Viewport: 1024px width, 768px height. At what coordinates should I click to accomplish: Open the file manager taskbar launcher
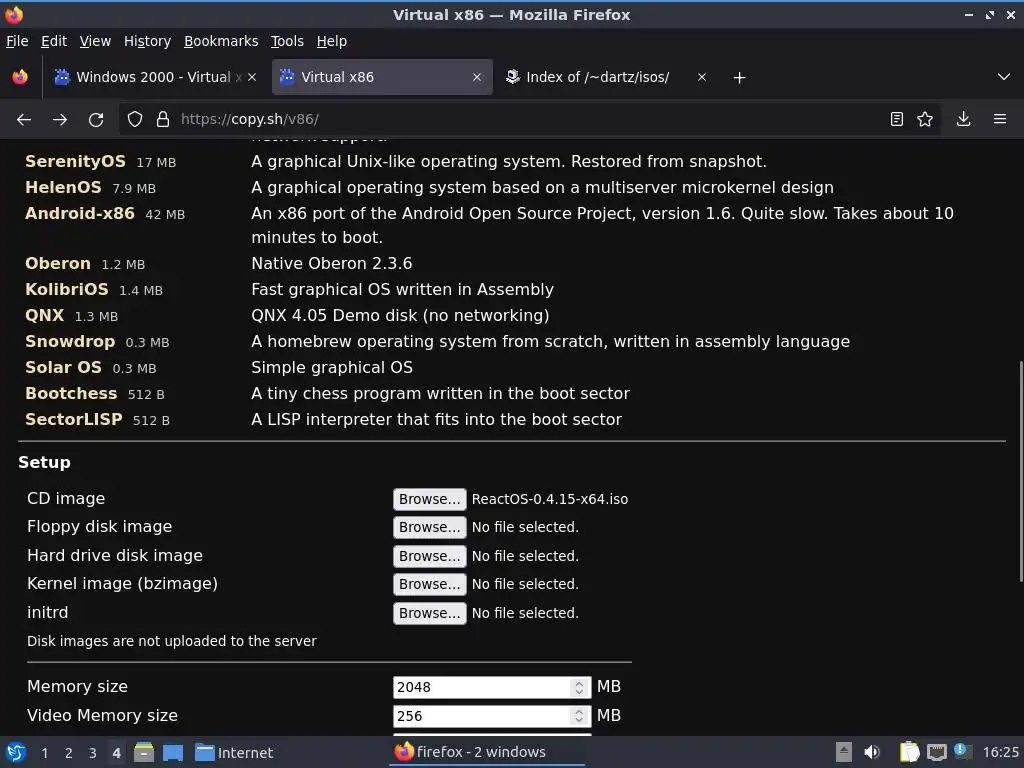point(144,752)
